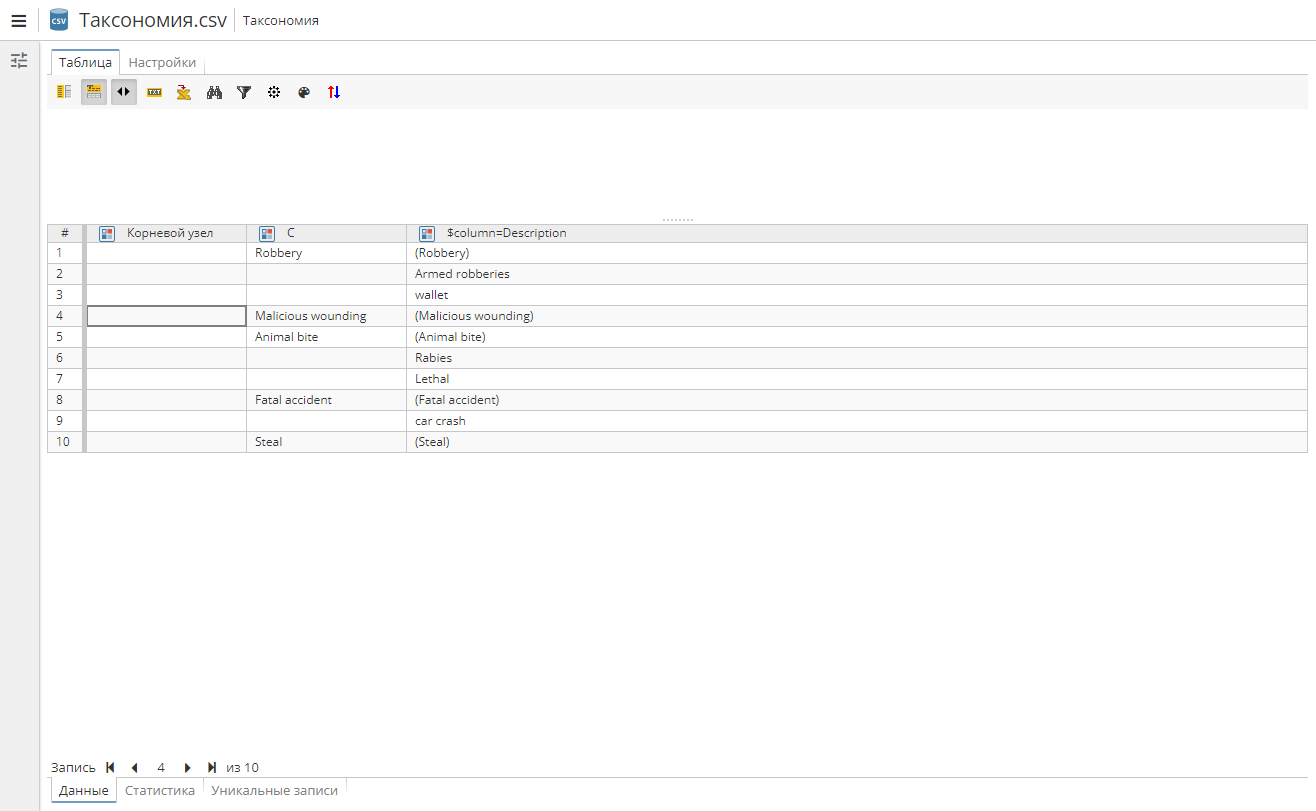Viewport: 1316px width, 811px height.
Task: Open the Статистика bottom tab
Action: coord(160,790)
